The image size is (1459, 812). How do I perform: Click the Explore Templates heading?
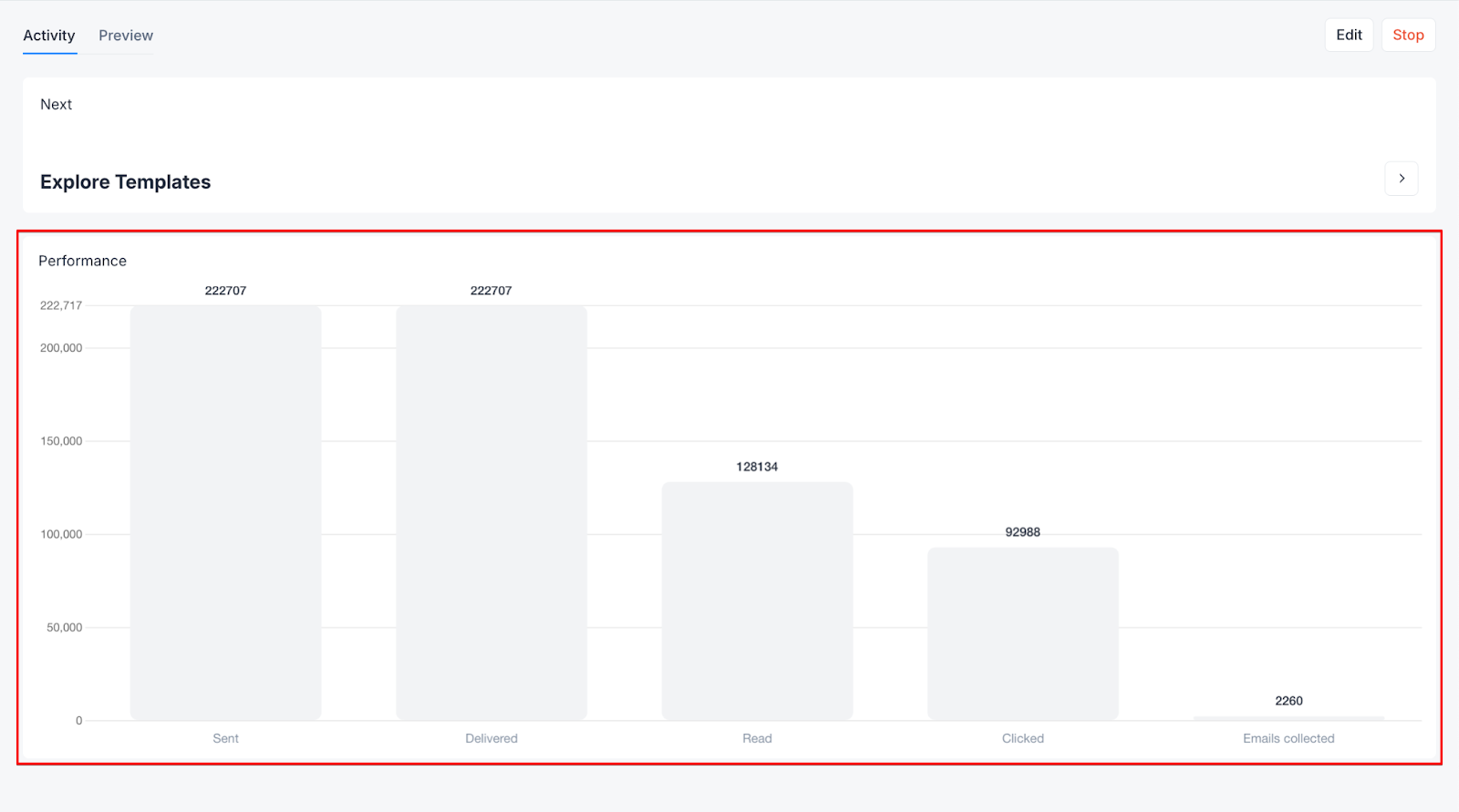click(125, 182)
